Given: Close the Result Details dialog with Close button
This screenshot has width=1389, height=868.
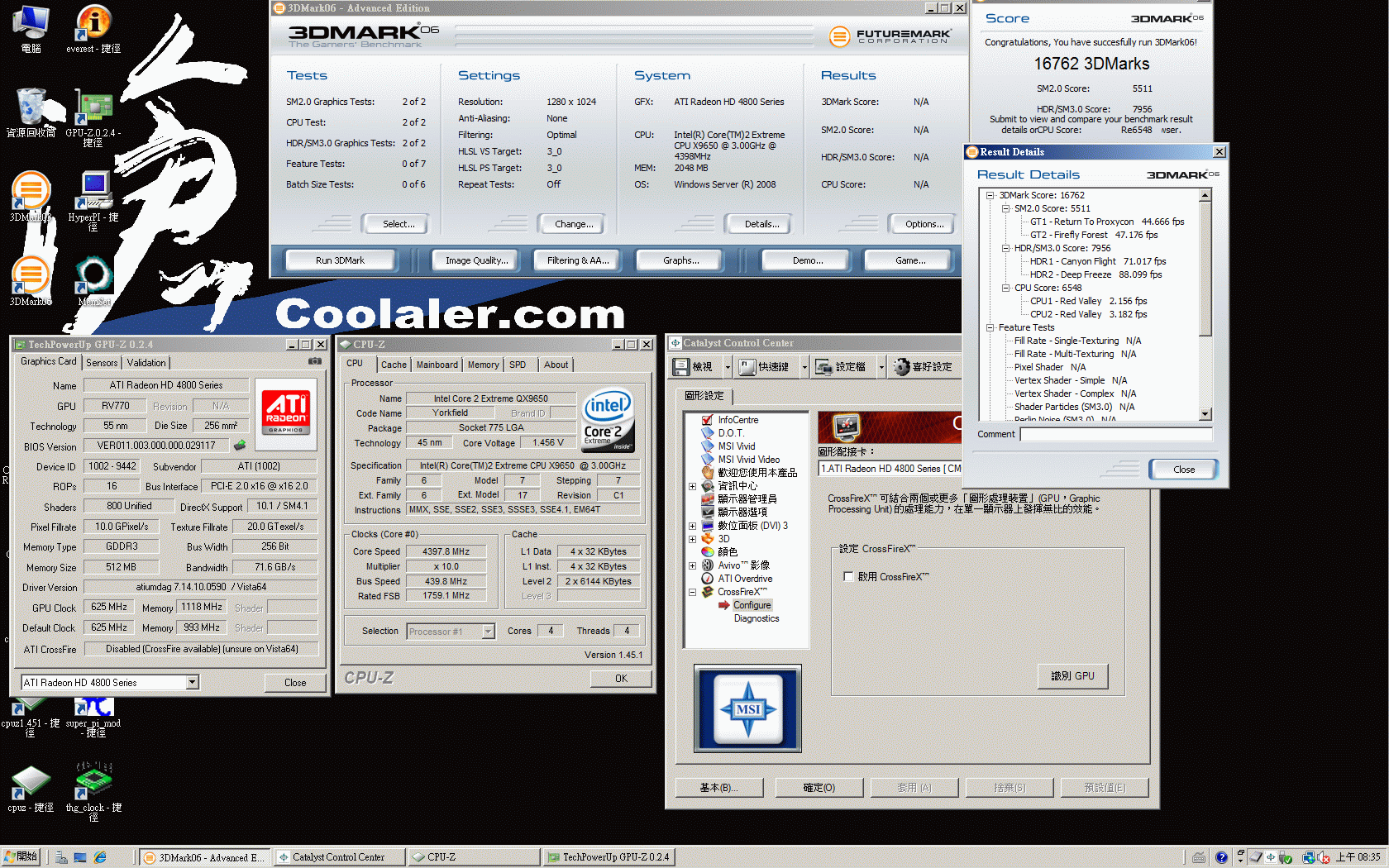Looking at the screenshot, I should click(x=1183, y=470).
